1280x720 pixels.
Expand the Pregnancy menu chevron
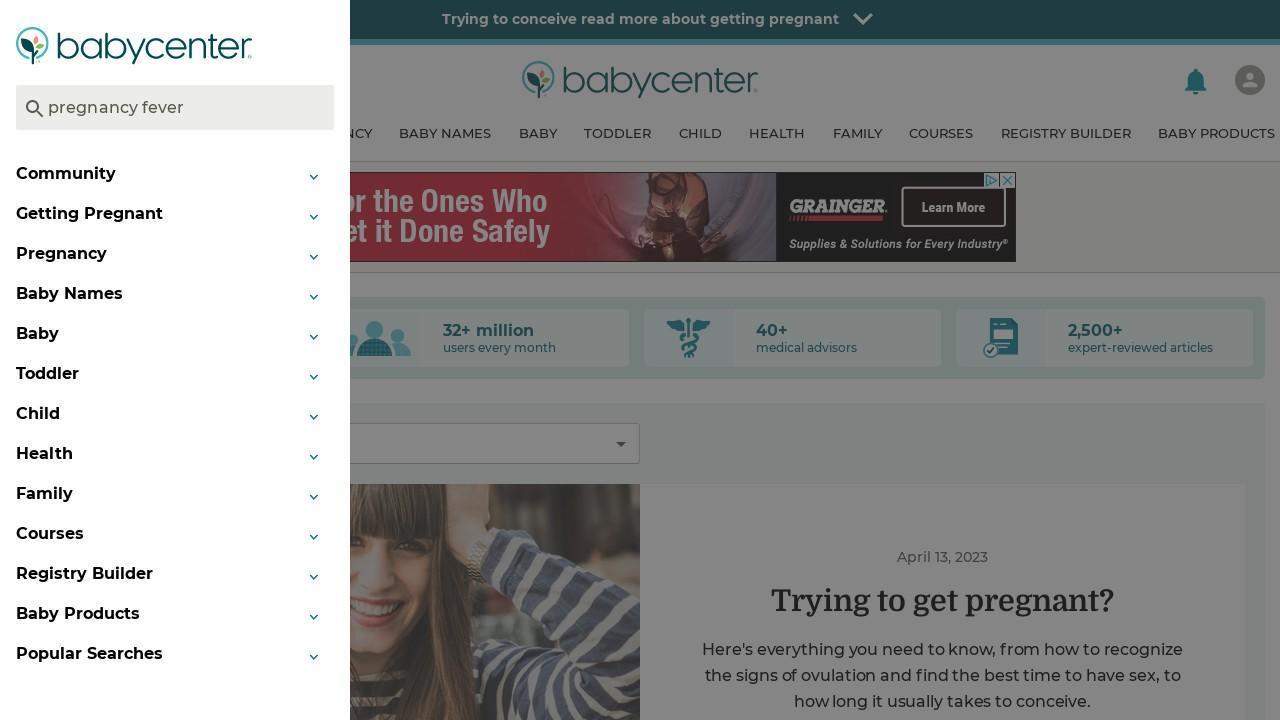[x=313, y=257]
